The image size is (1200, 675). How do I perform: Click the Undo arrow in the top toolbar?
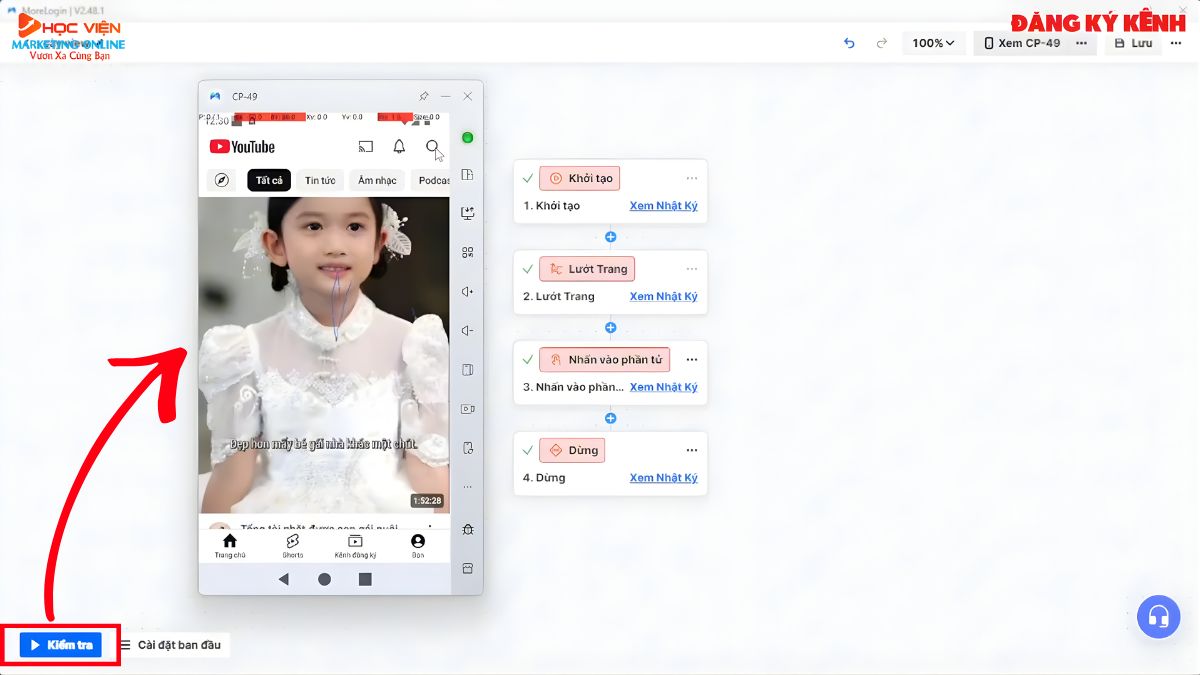(x=850, y=43)
